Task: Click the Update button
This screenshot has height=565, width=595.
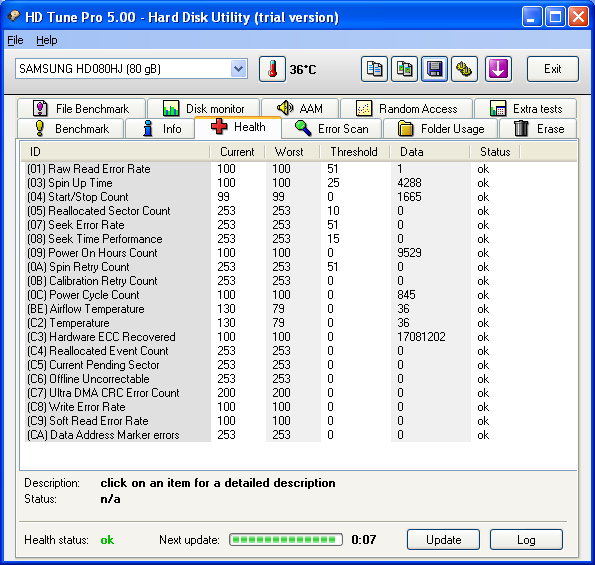Action: pos(443,540)
